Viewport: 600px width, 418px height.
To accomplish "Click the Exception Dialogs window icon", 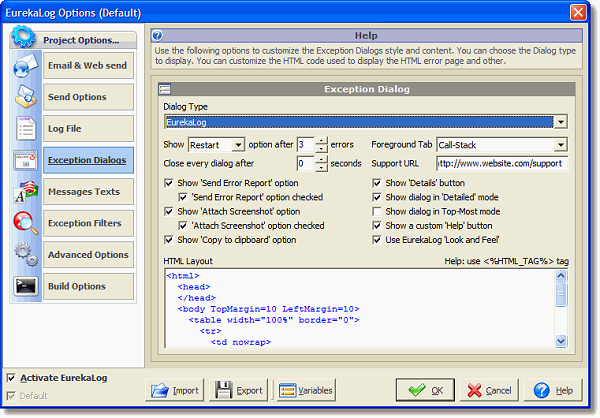I will 26,160.
